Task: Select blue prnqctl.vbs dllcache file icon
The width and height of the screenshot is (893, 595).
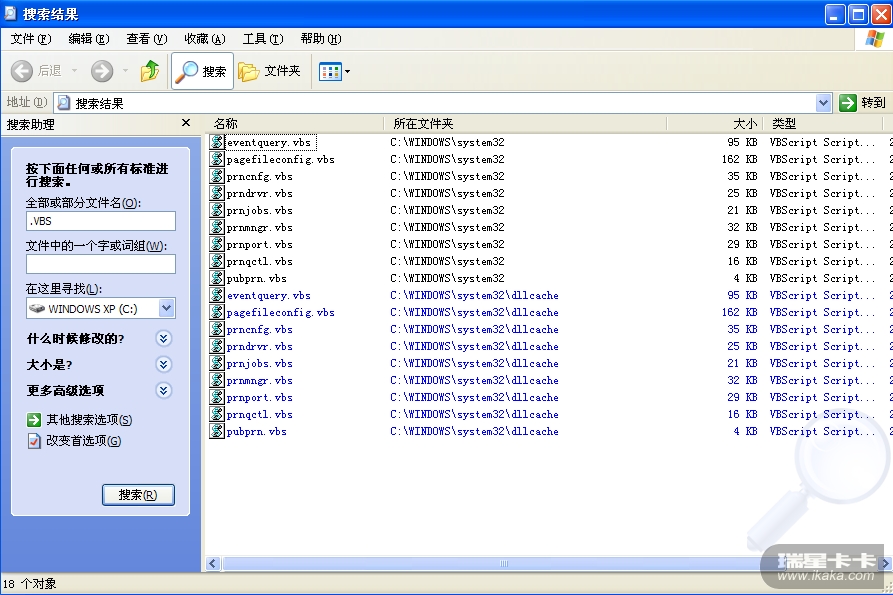Action: coord(216,415)
